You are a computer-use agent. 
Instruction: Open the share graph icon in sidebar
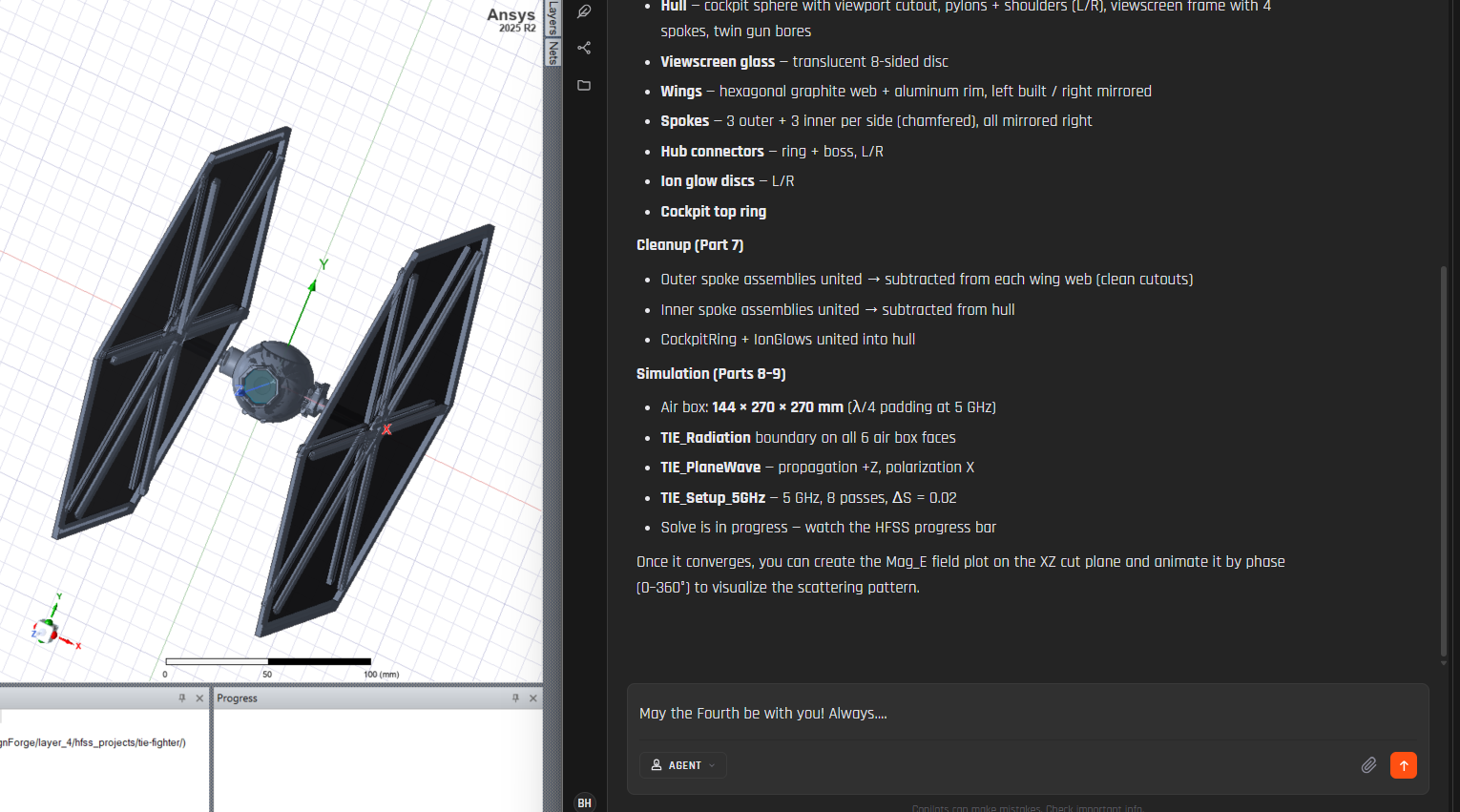coord(584,48)
